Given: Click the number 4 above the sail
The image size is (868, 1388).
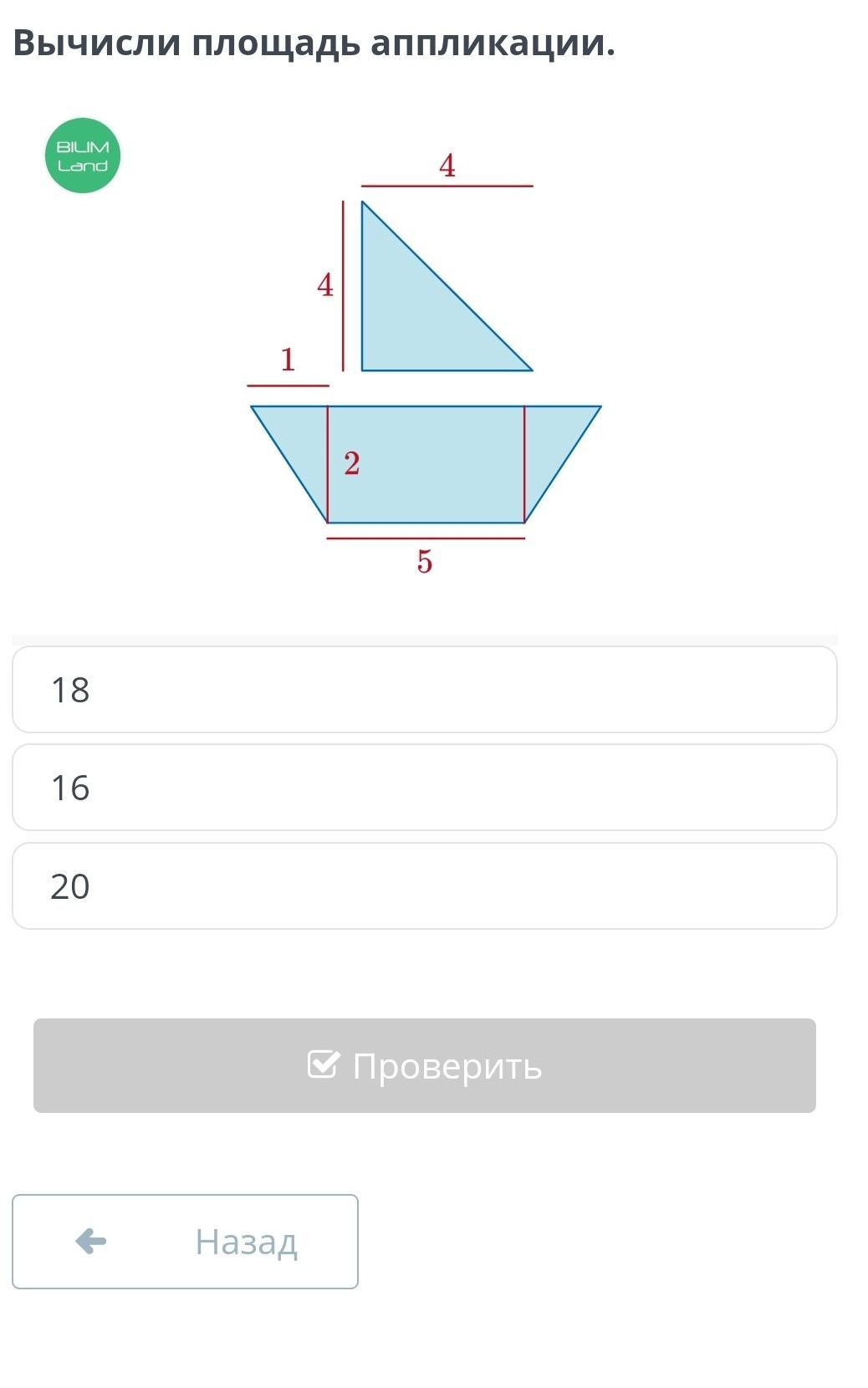Looking at the screenshot, I should (447, 166).
